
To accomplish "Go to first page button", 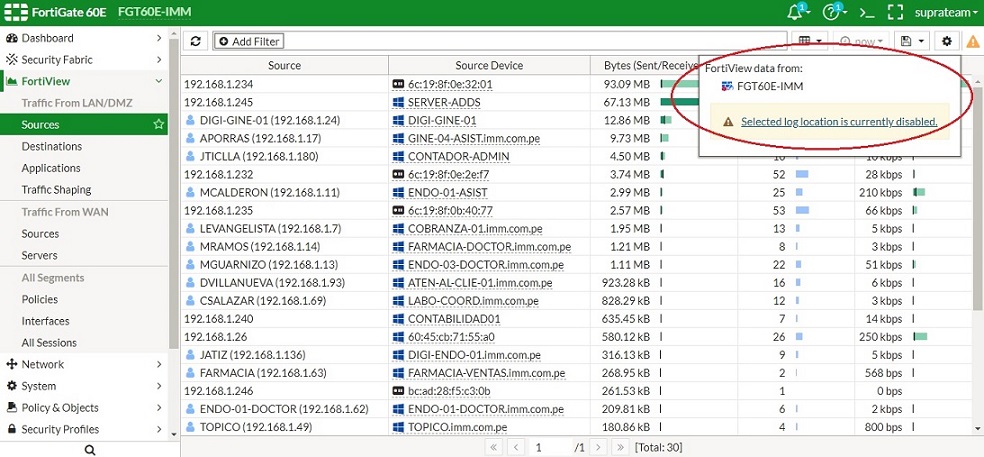I will (x=494, y=448).
